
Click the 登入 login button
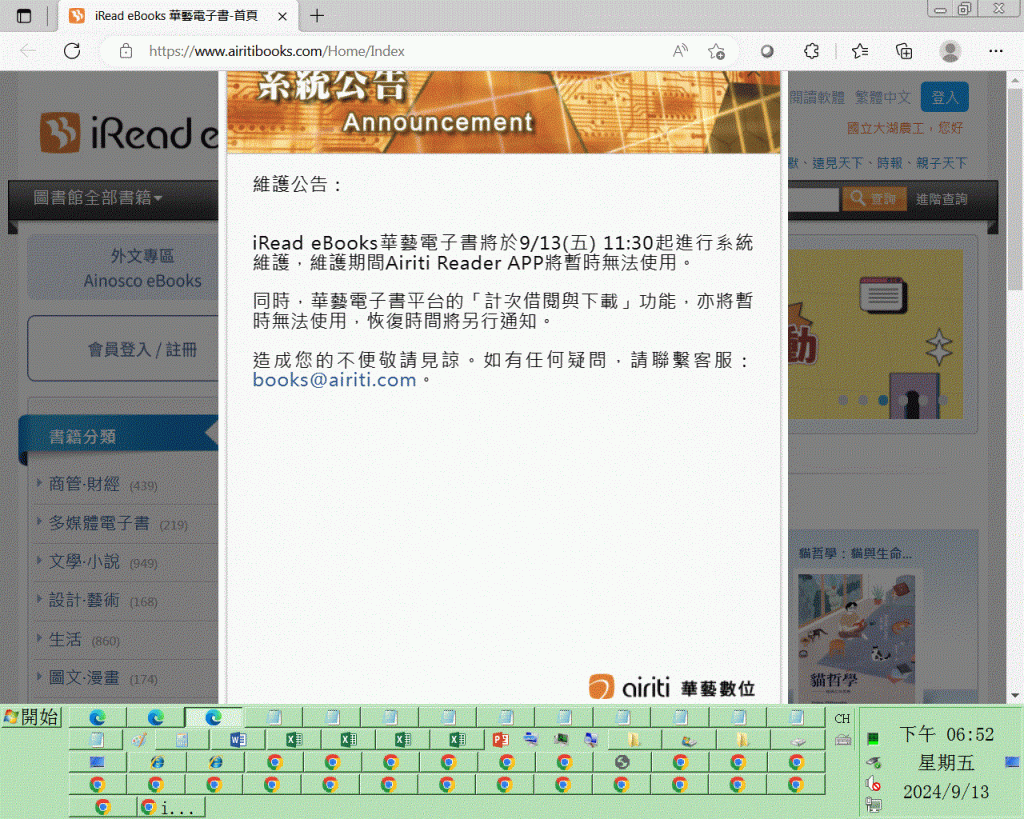pyautogui.click(x=944, y=97)
